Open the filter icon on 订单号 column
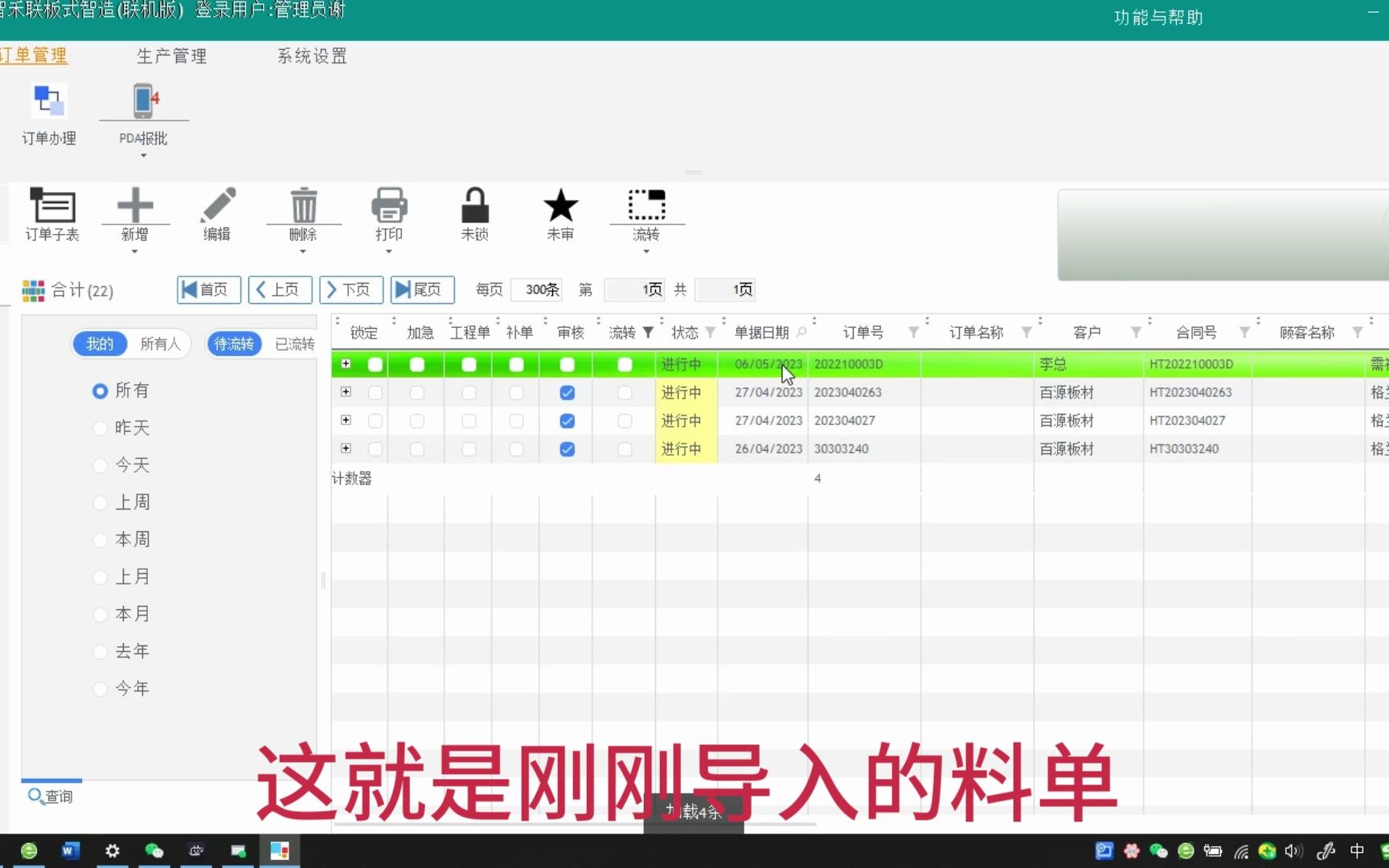Image resolution: width=1389 pixels, height=868 pixels. pos(914,333)
